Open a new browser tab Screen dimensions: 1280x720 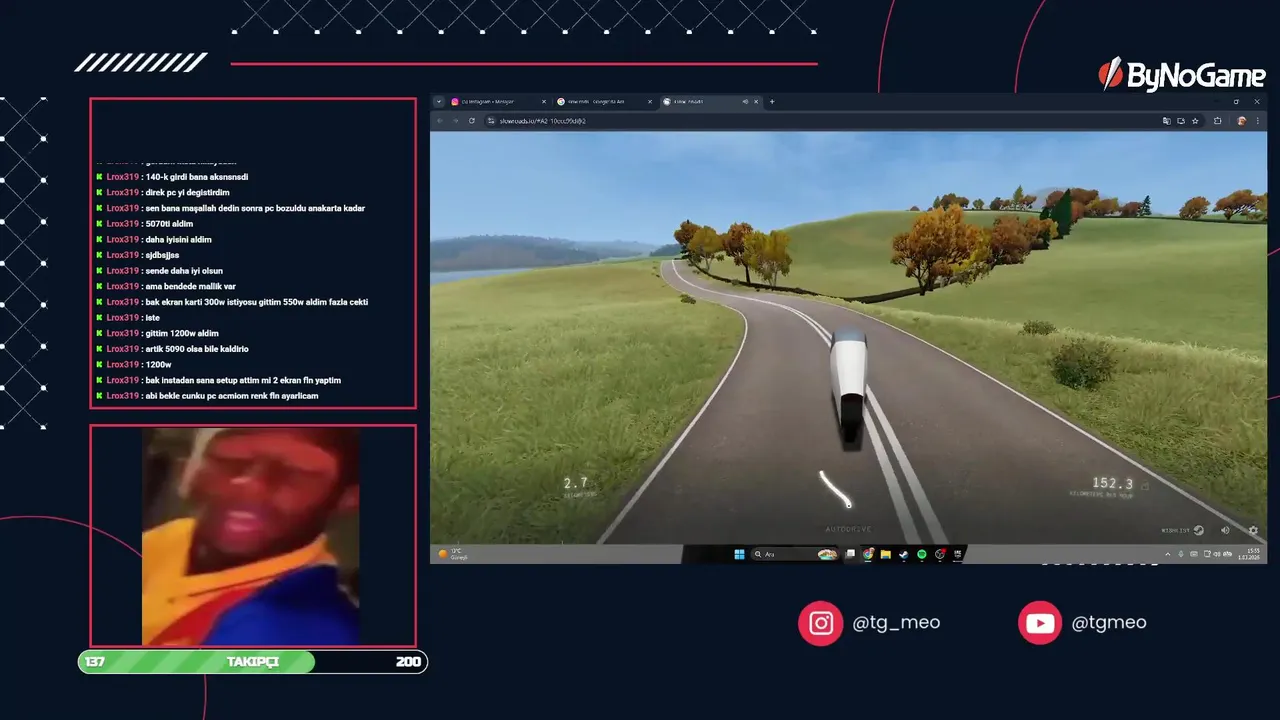(x=772, y=101)
